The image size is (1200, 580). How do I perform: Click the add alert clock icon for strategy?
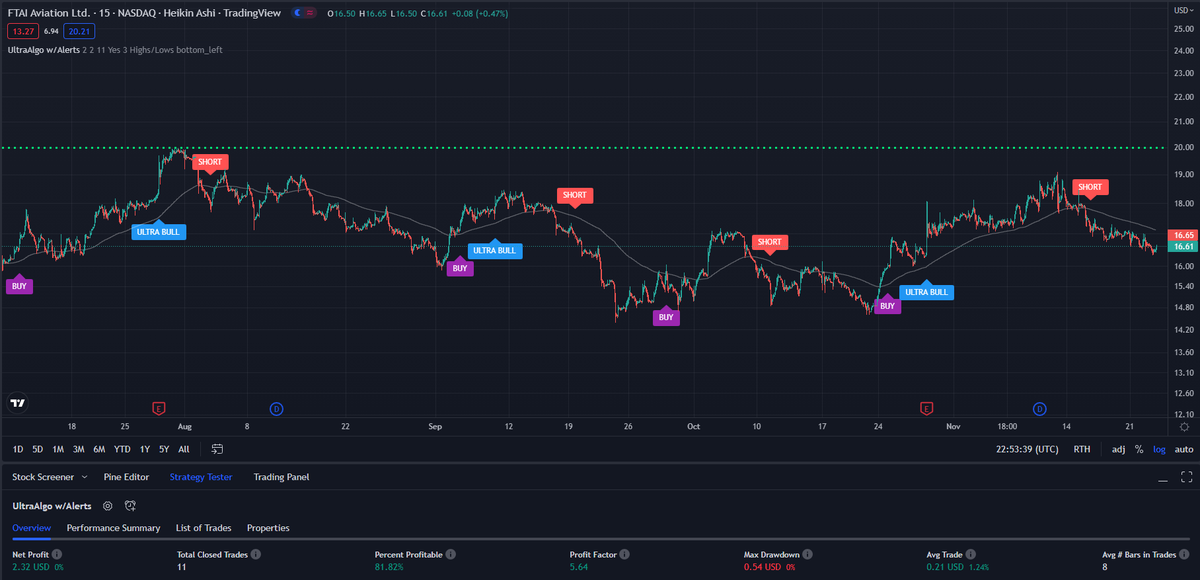point(130,506)
